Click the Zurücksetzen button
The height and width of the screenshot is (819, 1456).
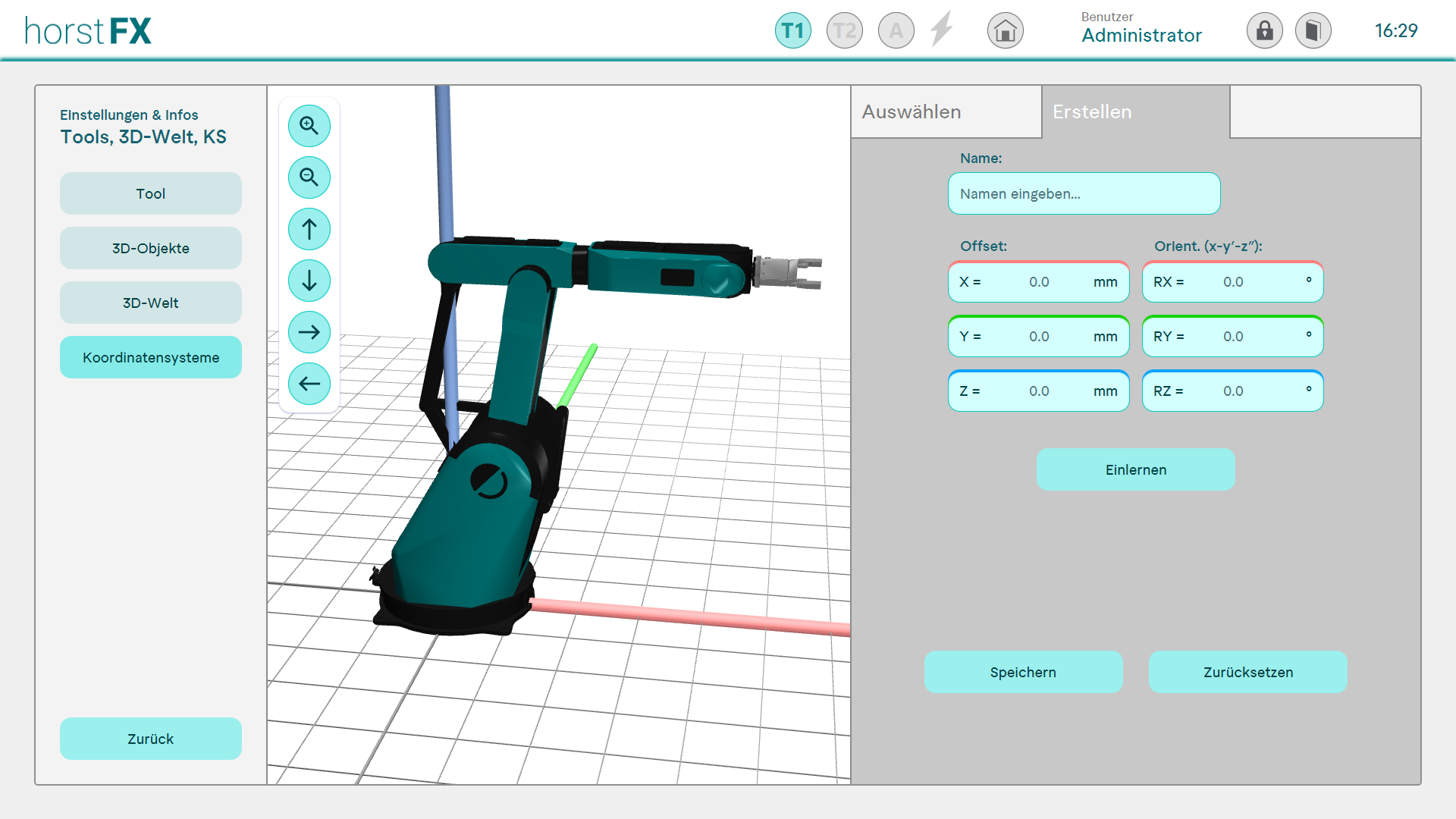pos(1247,672)
